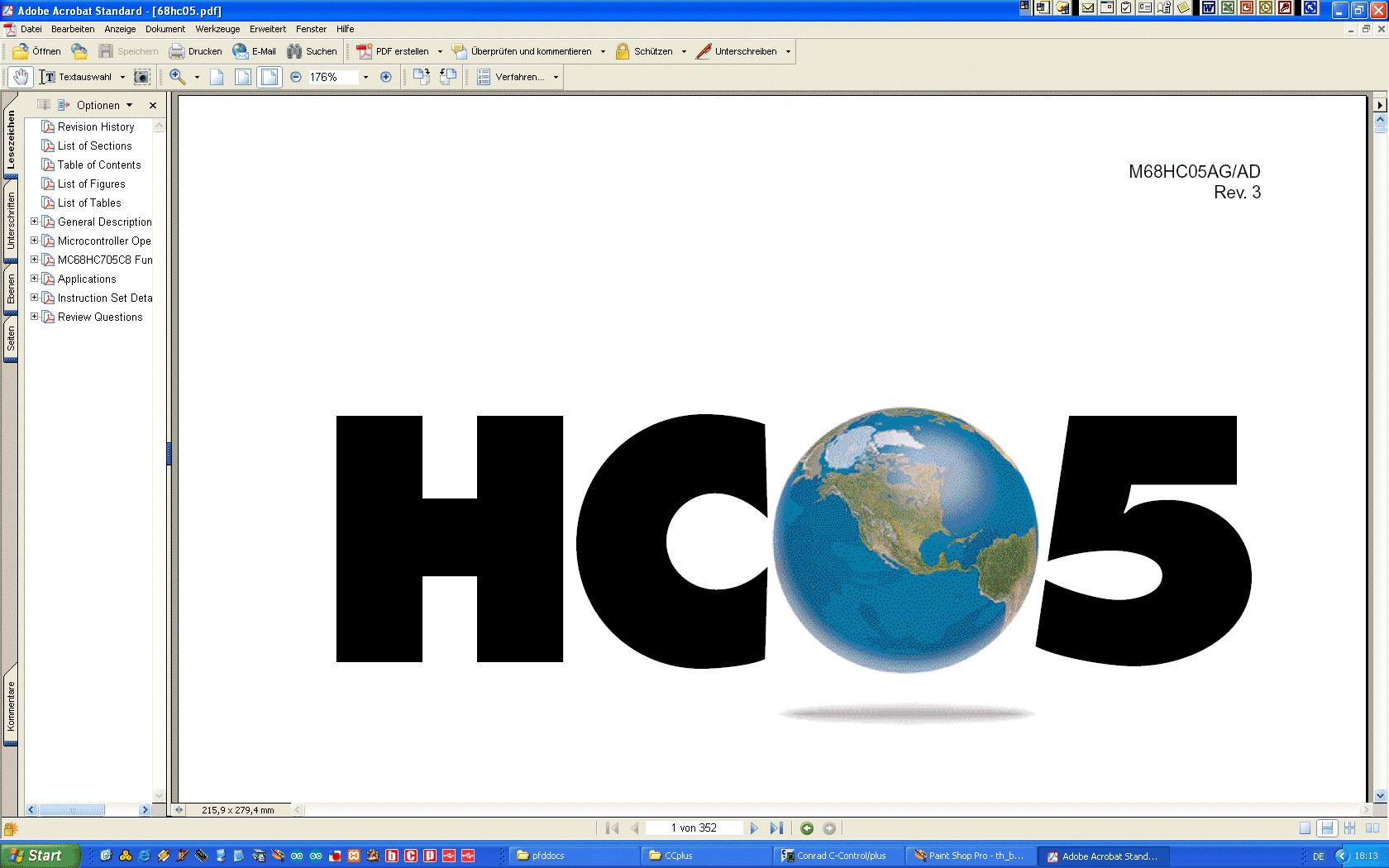Send the PDF via E-Mail button
Image resolution: width=1389 pixels, height=868 pixels.
click(255, 51)
